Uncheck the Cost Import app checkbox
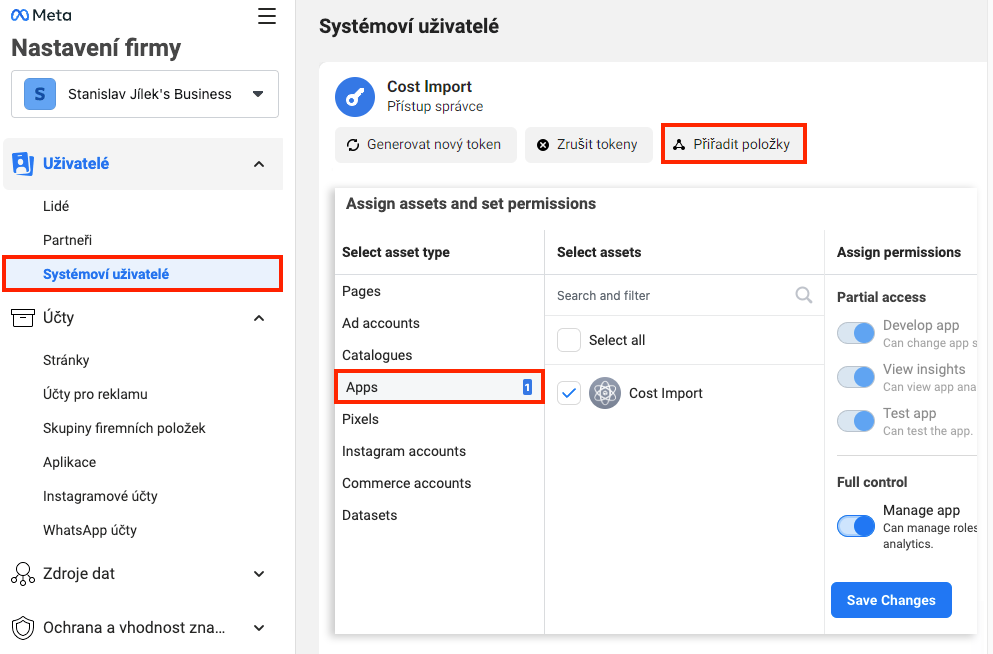Screen dimensions: 993x654 point(569,393)
